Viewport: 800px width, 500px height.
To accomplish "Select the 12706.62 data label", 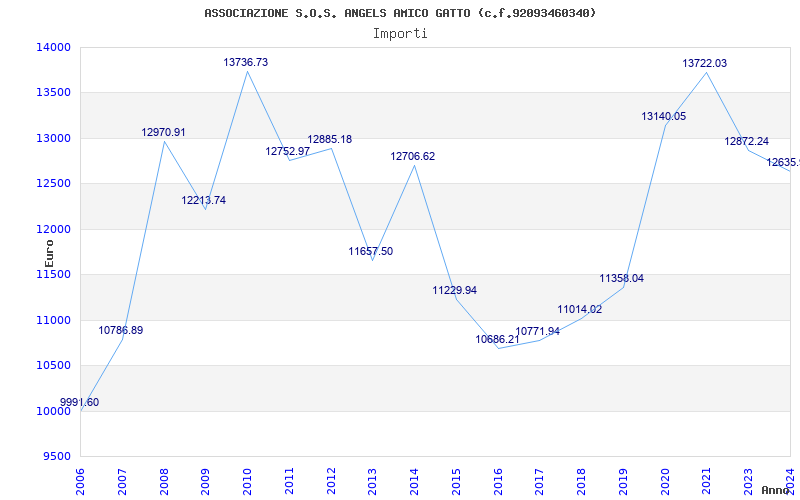I will point(413,156).
